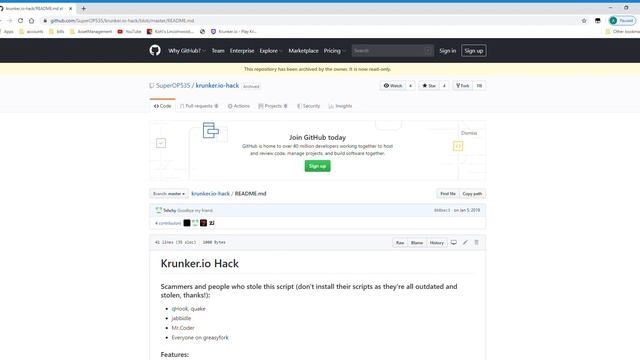Open the Branch: master dropdown

(169, 193)
